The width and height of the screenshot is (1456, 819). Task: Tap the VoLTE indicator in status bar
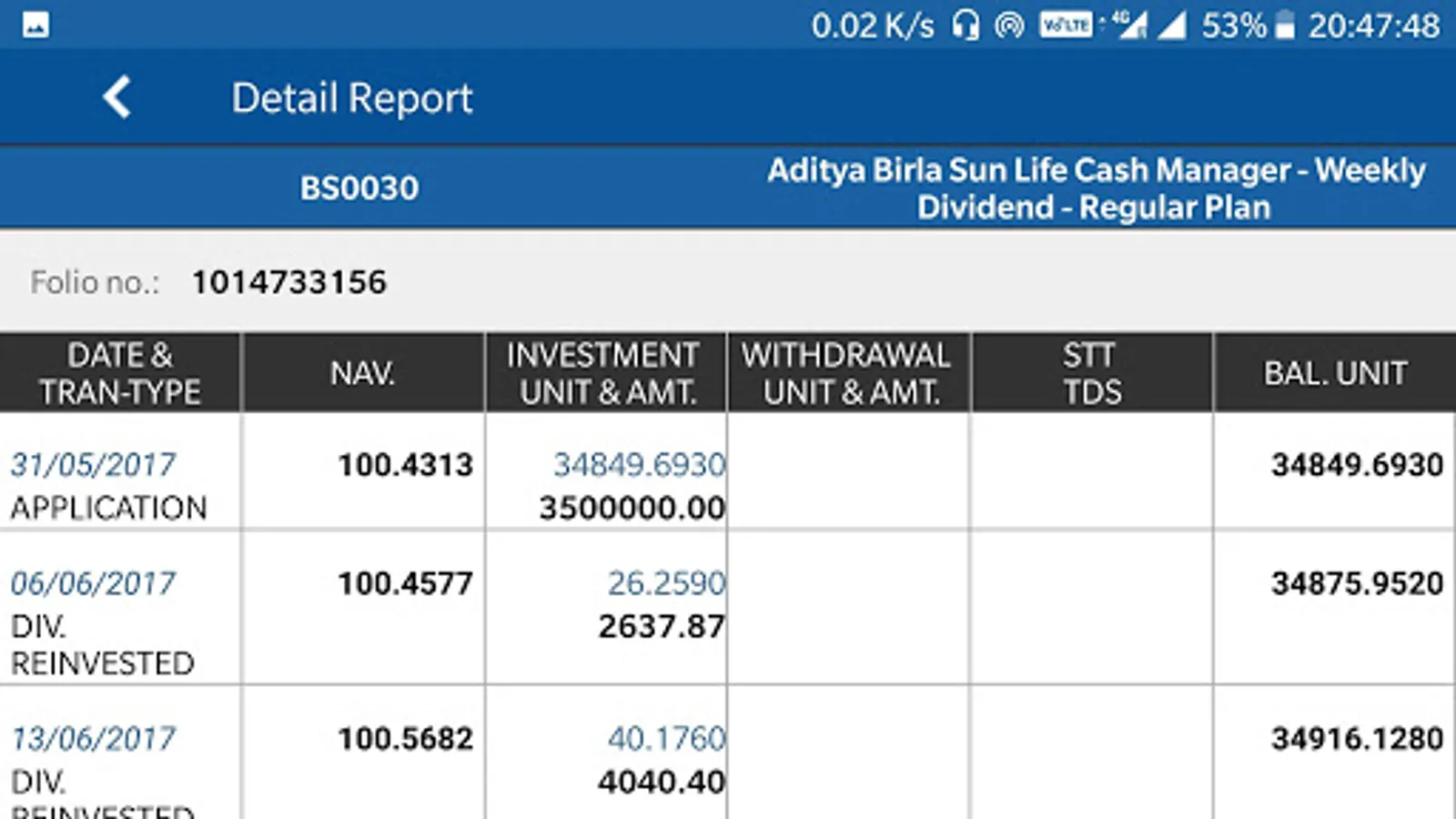[1066, 25]
